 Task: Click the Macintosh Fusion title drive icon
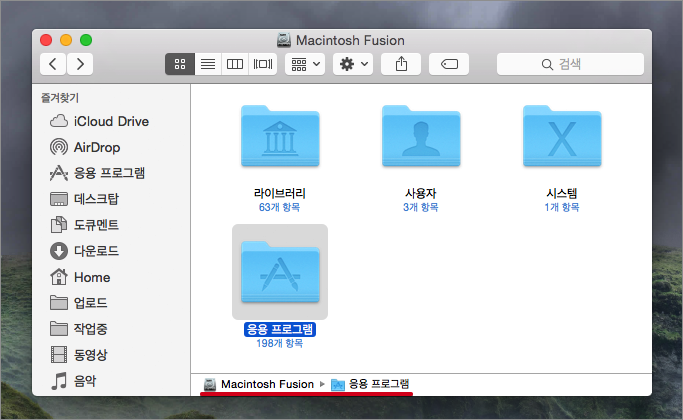[x=284, y=40]
